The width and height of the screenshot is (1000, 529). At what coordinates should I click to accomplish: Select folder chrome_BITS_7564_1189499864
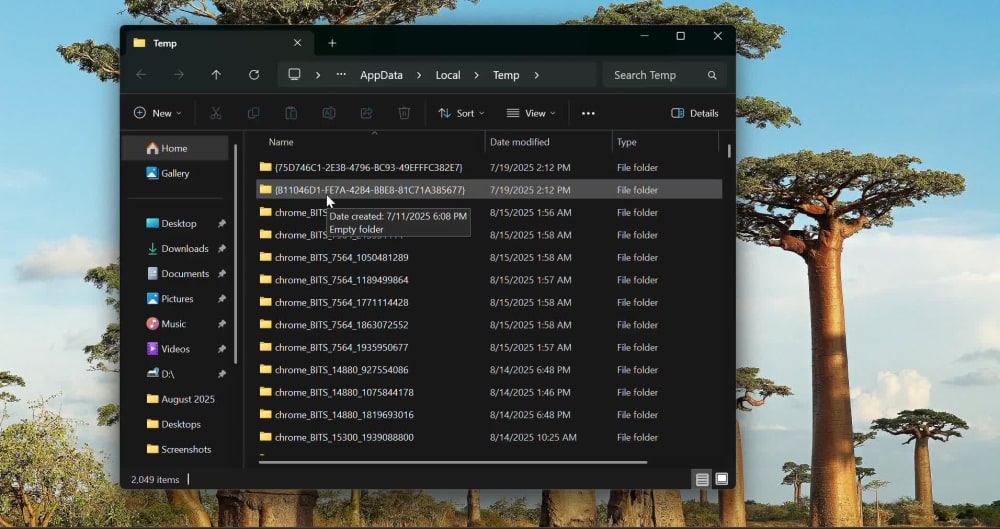tap(489, 279)
